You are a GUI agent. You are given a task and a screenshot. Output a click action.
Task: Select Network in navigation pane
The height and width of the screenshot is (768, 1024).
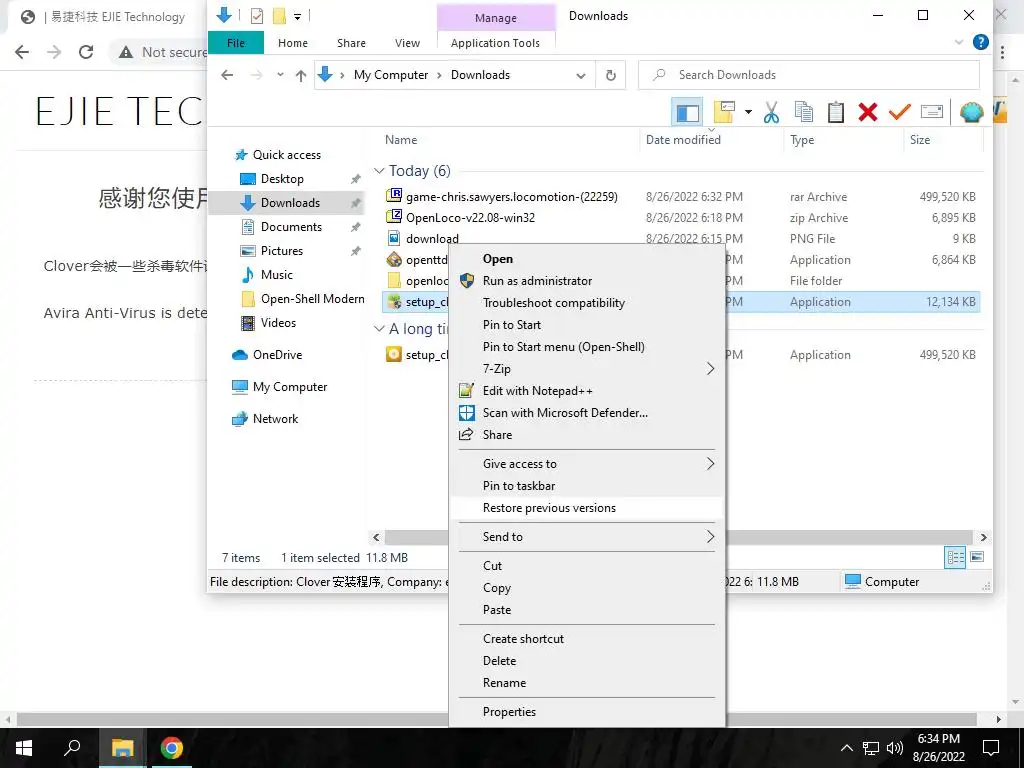[275, 419]
